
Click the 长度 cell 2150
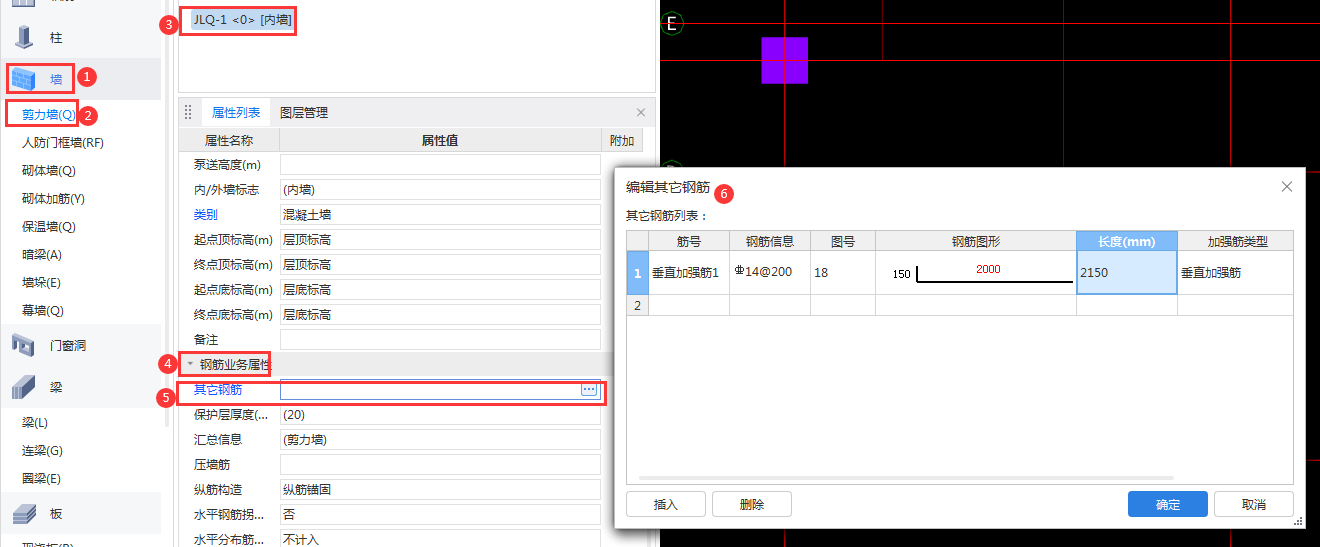tap(1127, 272)
